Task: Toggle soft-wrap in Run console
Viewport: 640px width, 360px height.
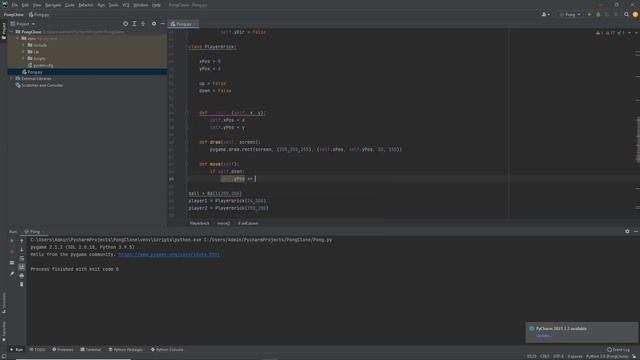Action: click(22, 258)
